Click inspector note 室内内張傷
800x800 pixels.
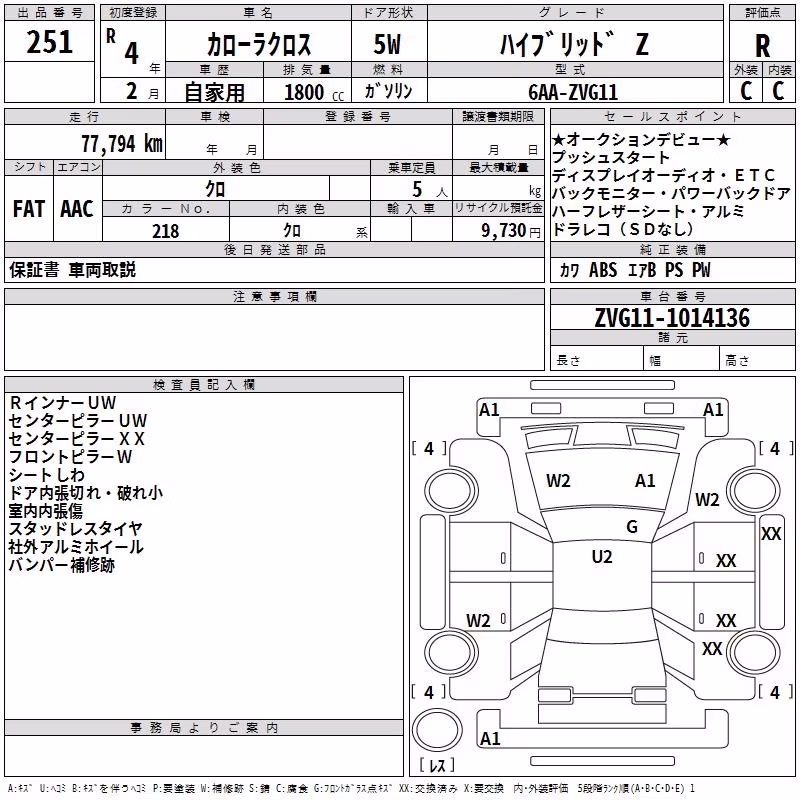[45, 511]
